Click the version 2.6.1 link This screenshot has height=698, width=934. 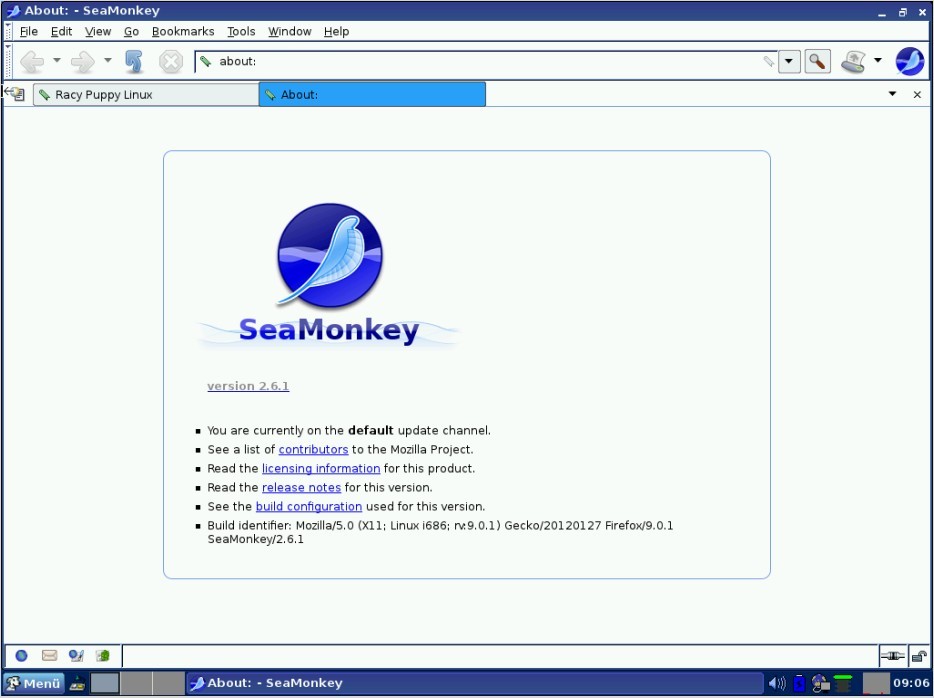pos(248,386)
